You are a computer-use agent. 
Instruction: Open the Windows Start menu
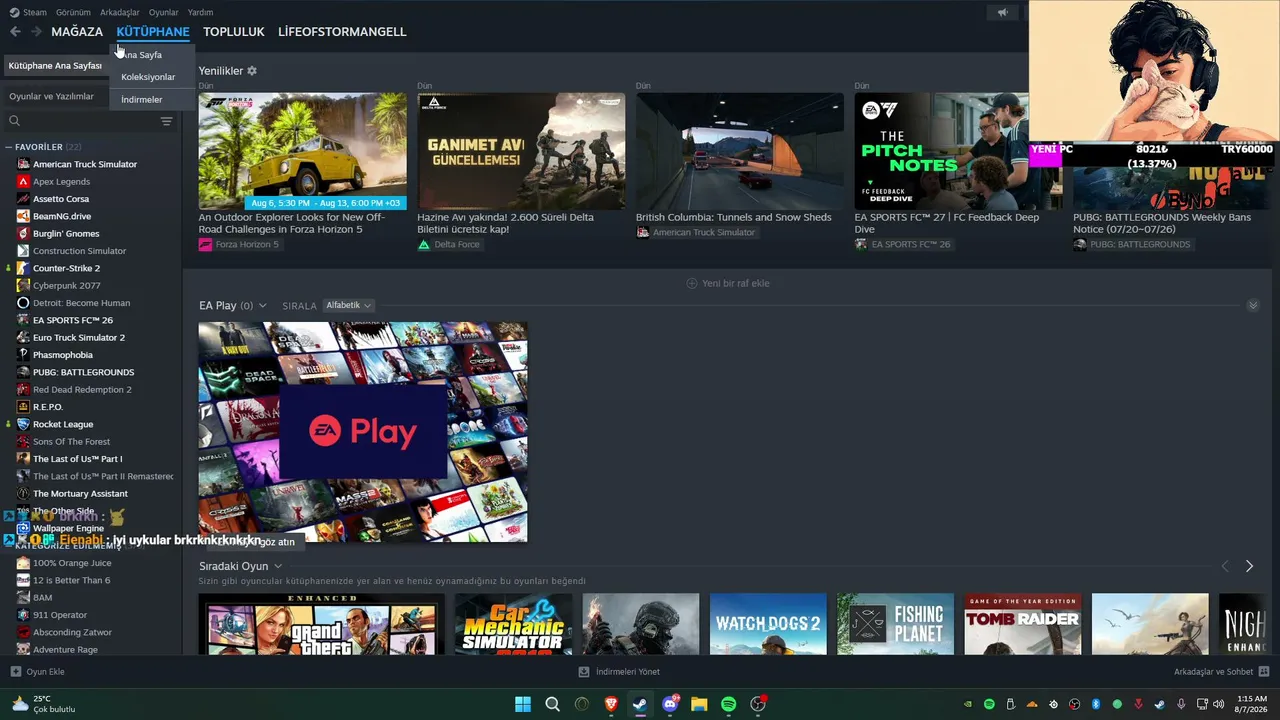click(x=523, y=704)
